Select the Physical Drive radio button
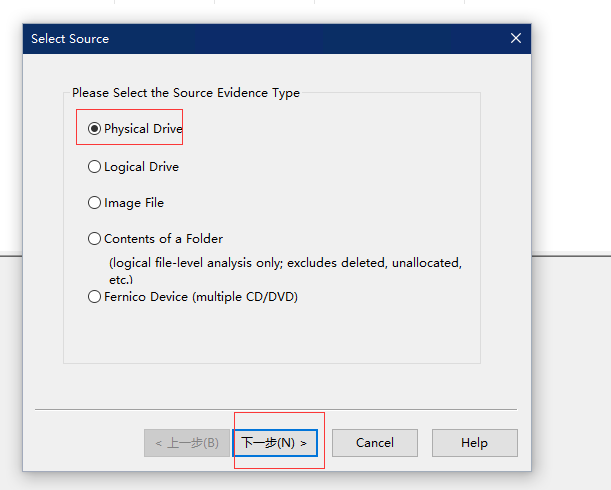This screenshot has width=611, height=490. click(95, 129)
